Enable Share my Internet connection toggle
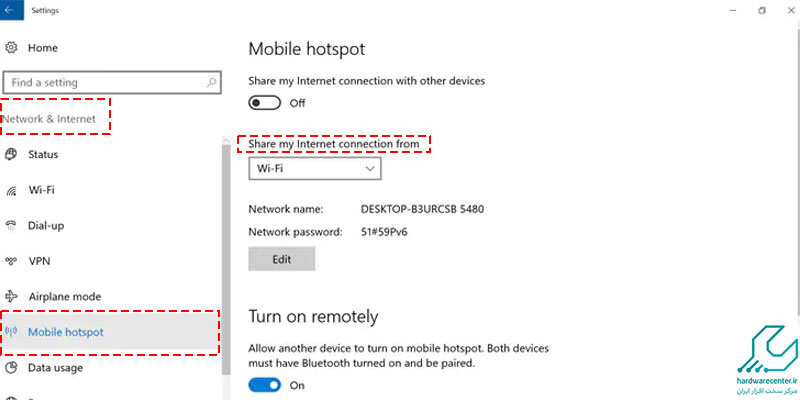The image size is (800, 400). (264, 102)
